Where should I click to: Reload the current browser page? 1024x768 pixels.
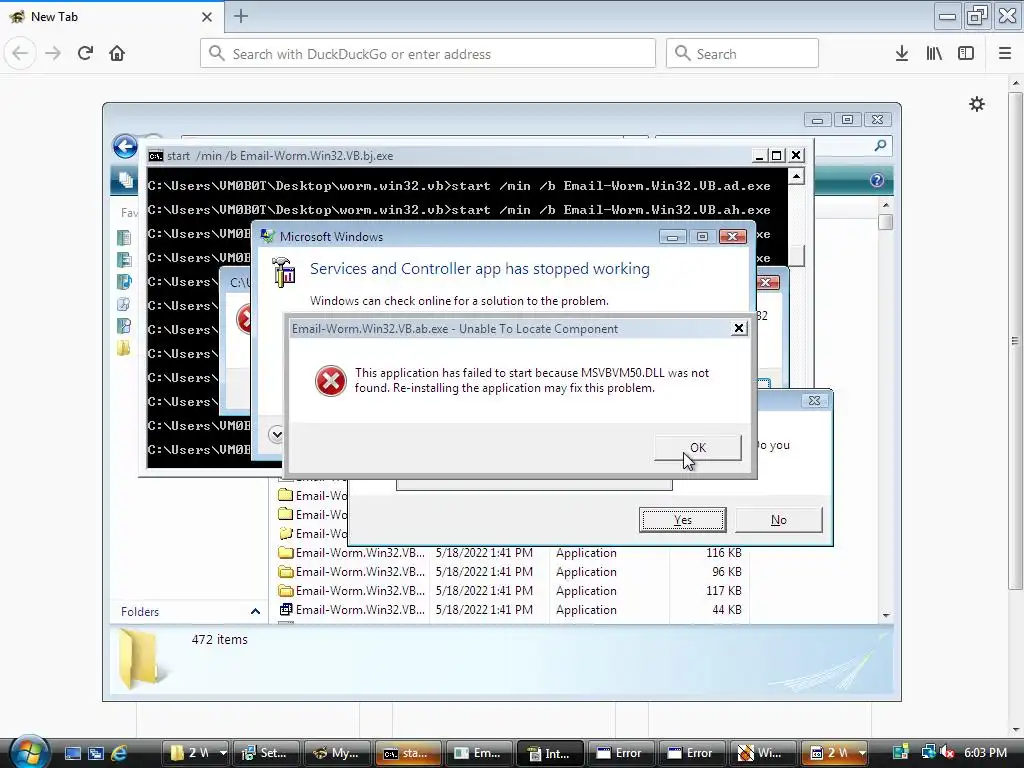point(86,54)
